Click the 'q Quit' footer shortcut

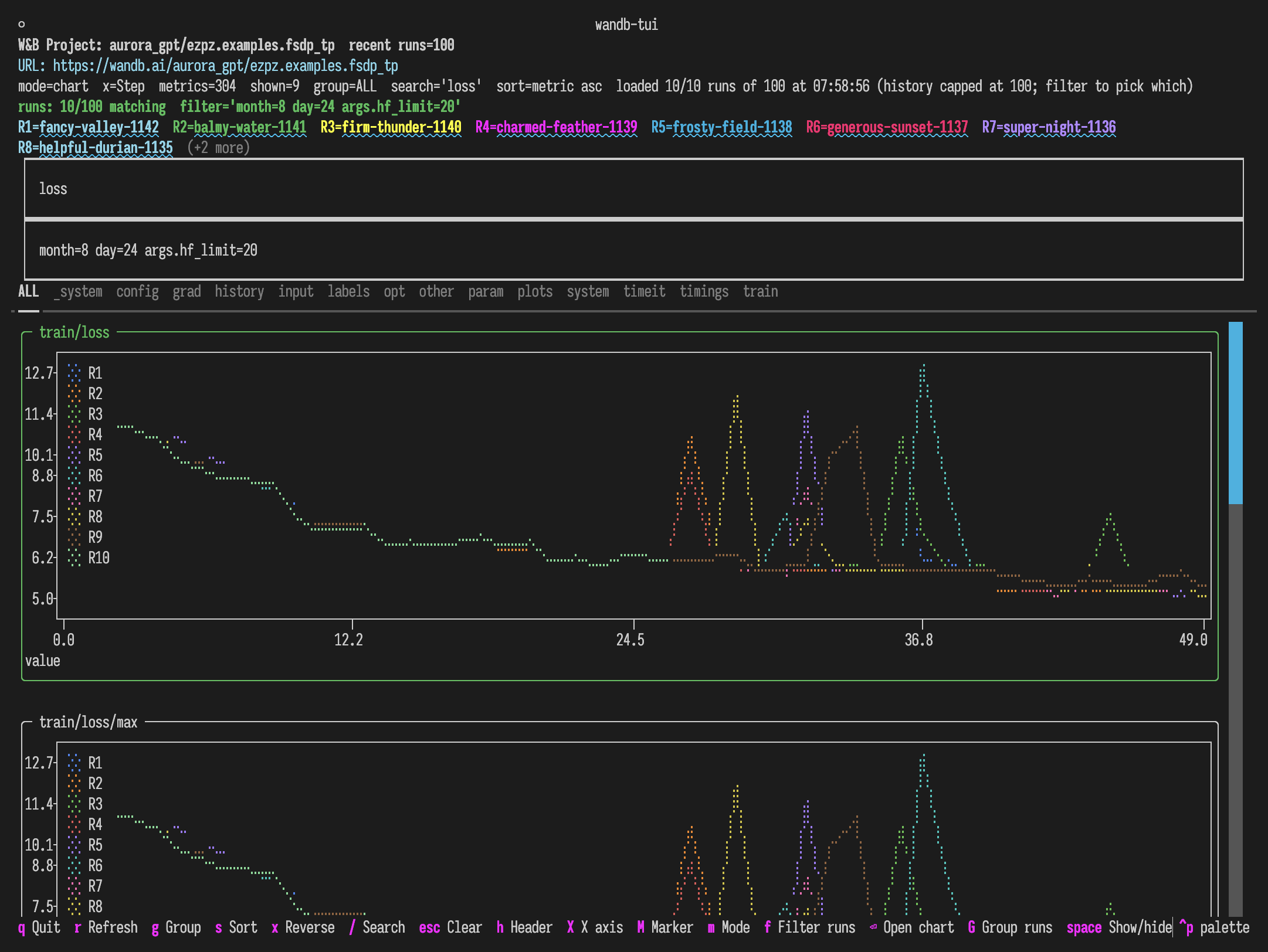[39, 927]
